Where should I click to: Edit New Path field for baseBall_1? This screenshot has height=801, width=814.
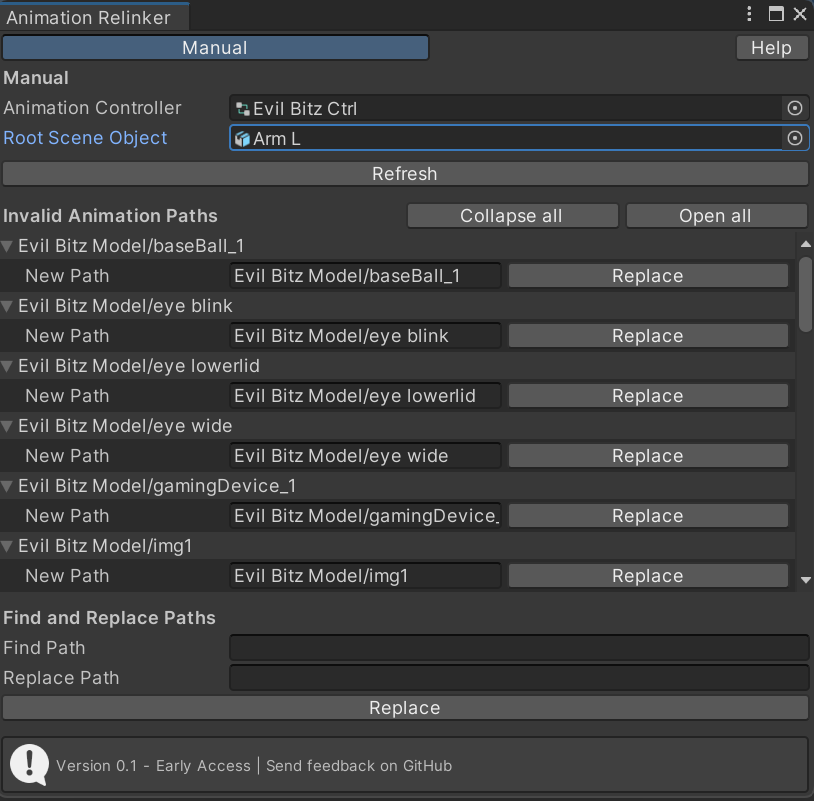tap(365, 276)
